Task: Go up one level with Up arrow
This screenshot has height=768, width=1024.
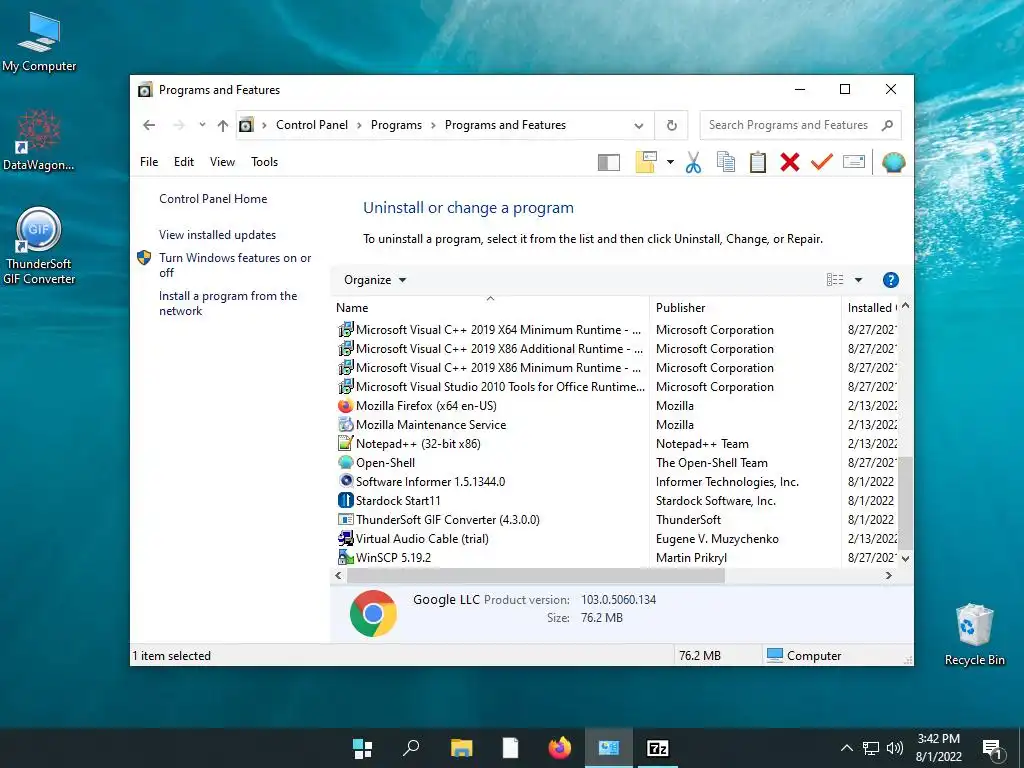Action: [x=223, y=125]
